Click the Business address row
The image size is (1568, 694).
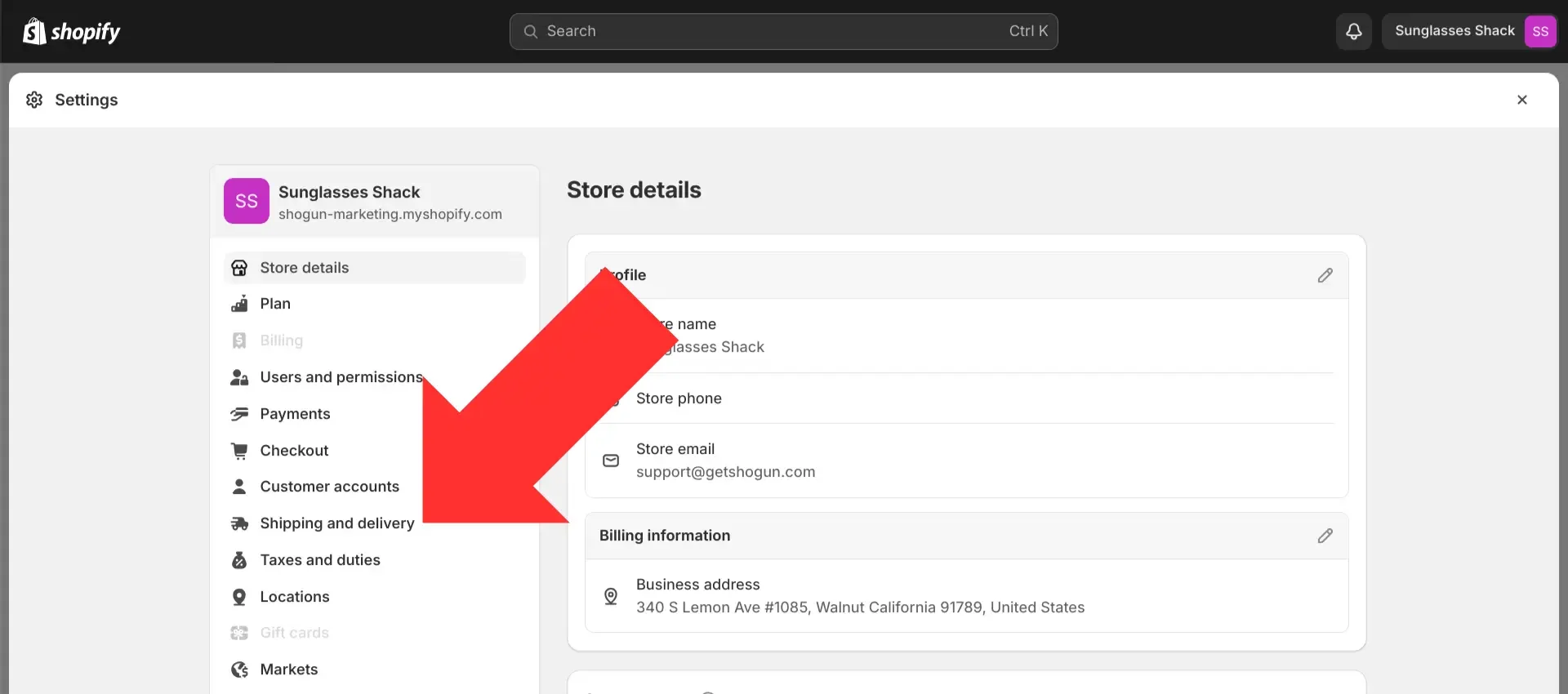pyautogui.click(x=859, y=596)
